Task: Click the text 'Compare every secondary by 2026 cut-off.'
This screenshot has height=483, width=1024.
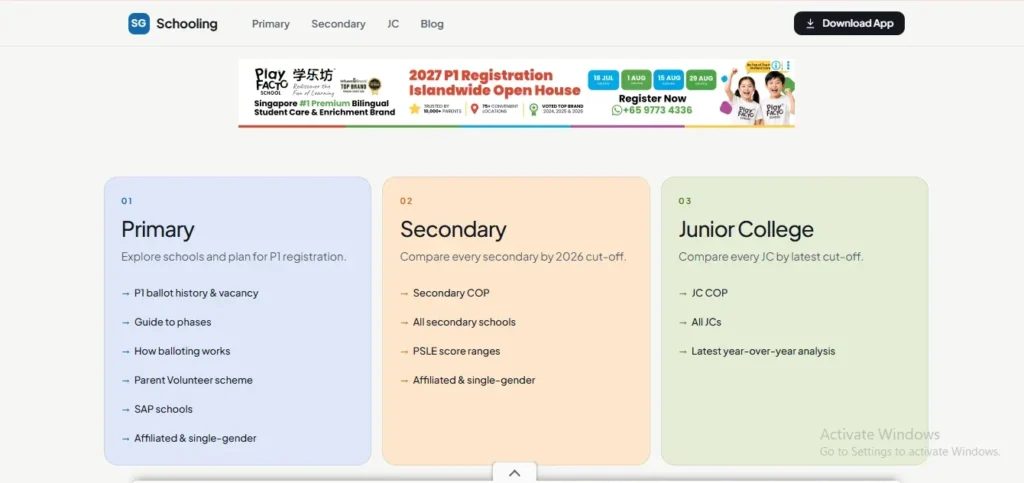Action: coord(513,257)
